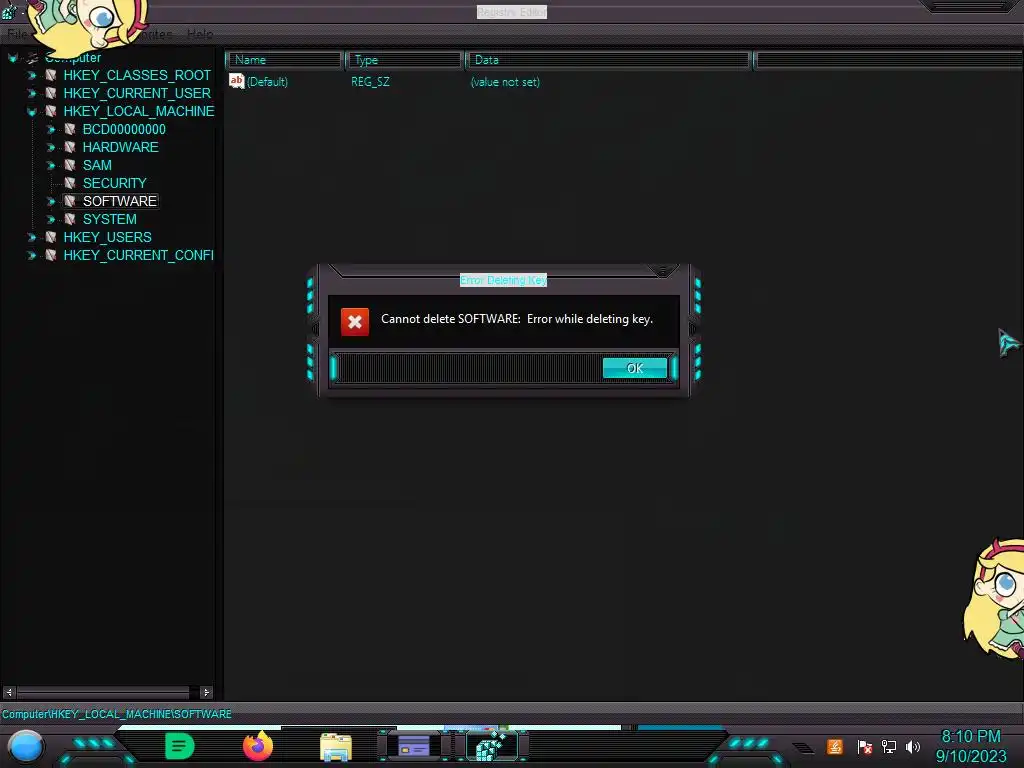The width and height of the screenshot is (1024, 768).
Task: Click the folder icon next to SYSTEM
Action: pyautogui.click(x=70, y=219)
